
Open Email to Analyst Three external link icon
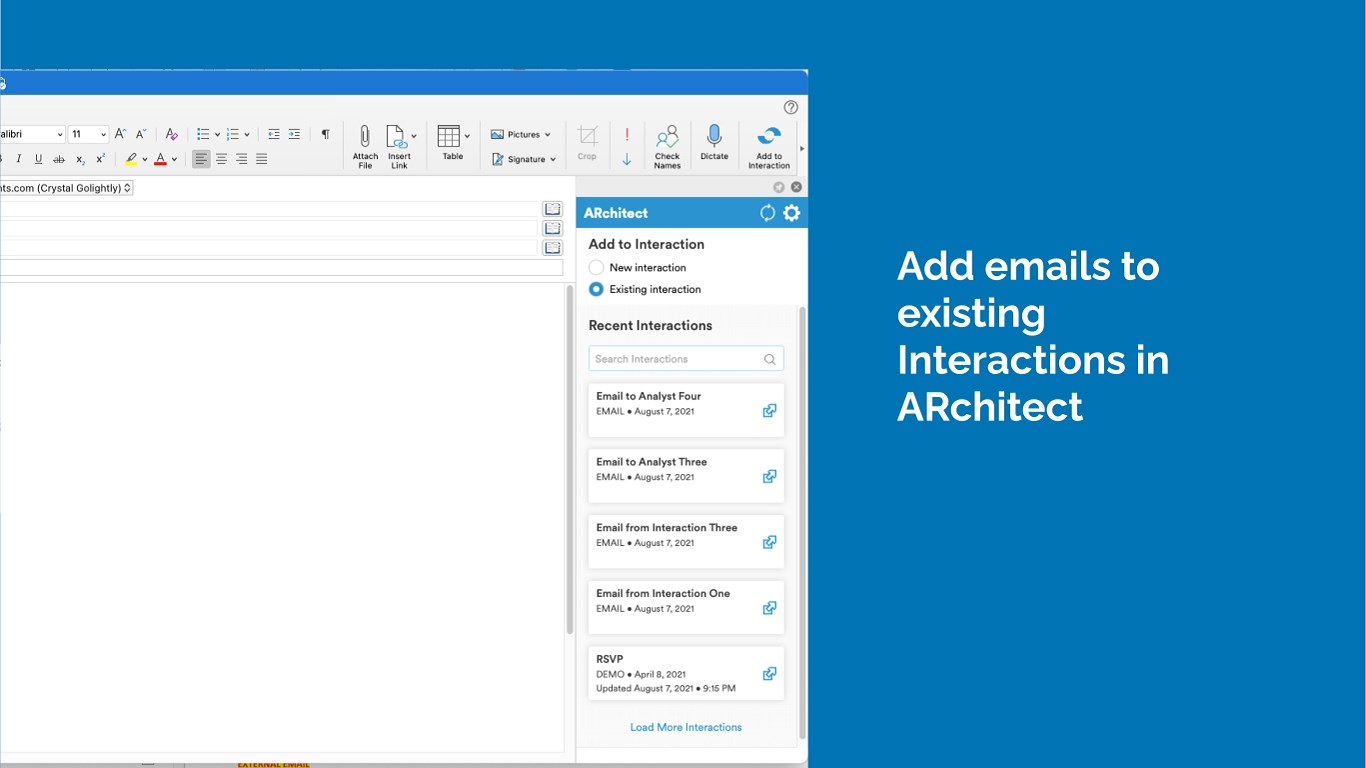(769, 476)
